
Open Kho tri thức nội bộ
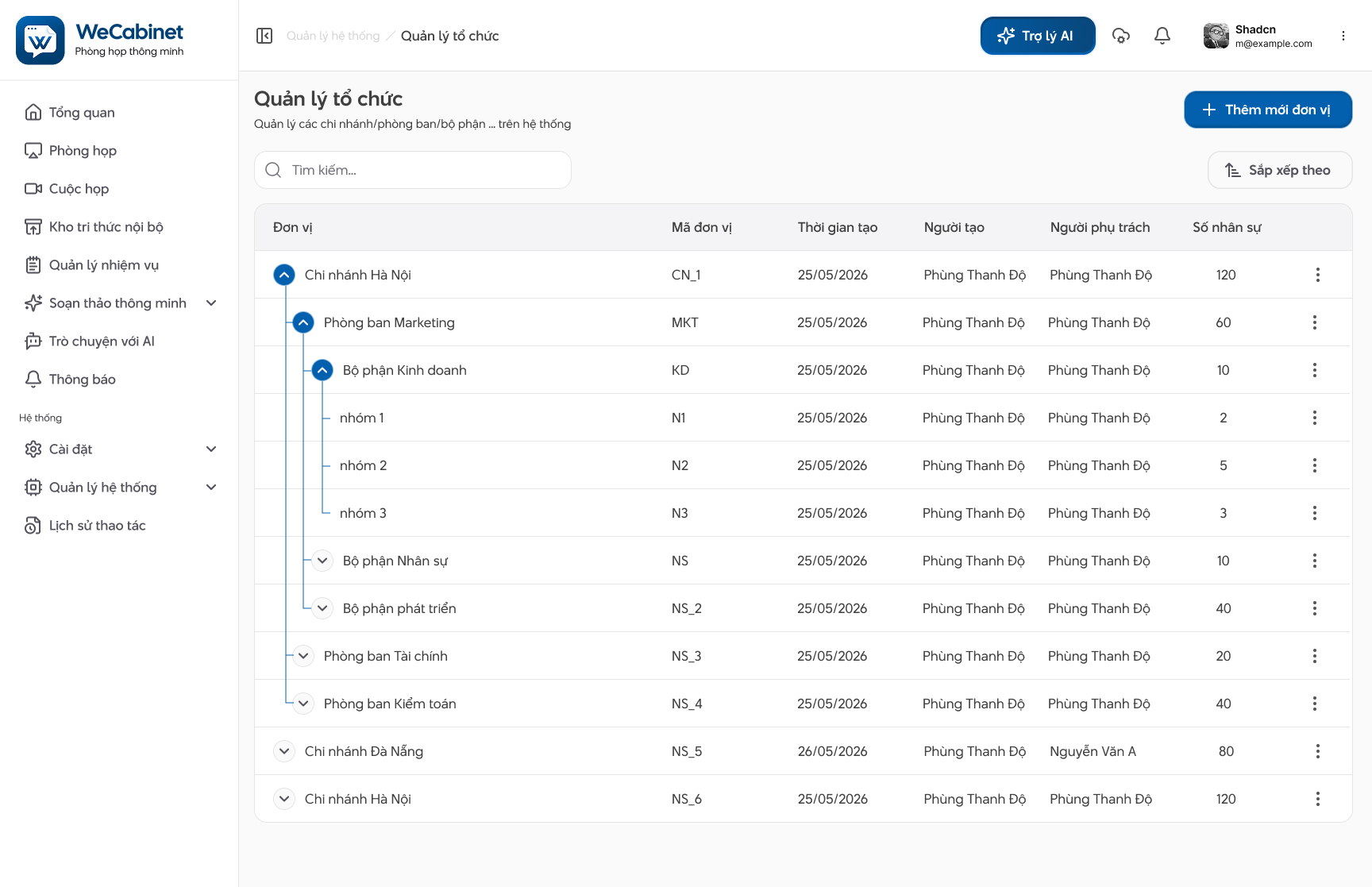(x=119, y=227)
